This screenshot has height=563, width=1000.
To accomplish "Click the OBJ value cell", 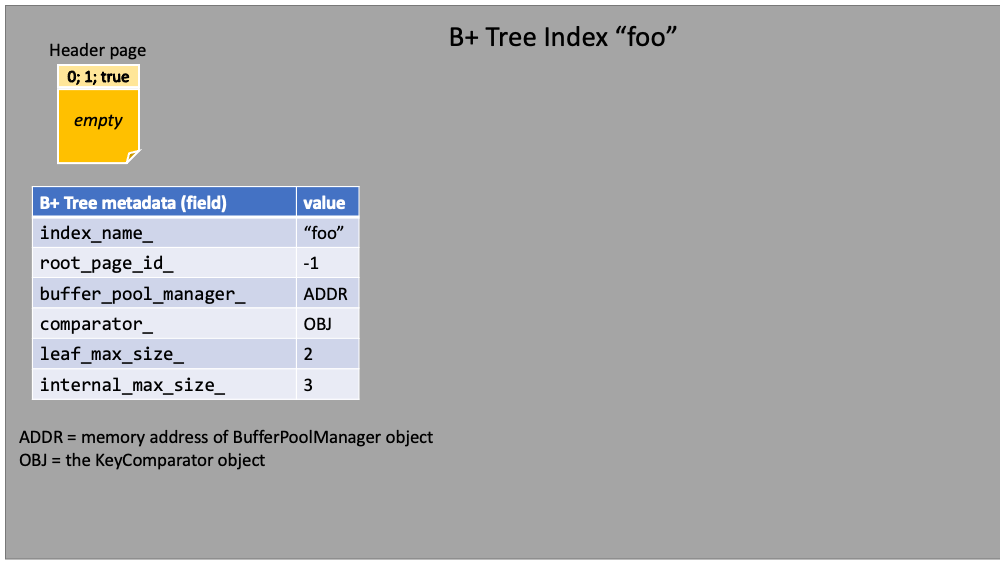I will click(327, 323).
